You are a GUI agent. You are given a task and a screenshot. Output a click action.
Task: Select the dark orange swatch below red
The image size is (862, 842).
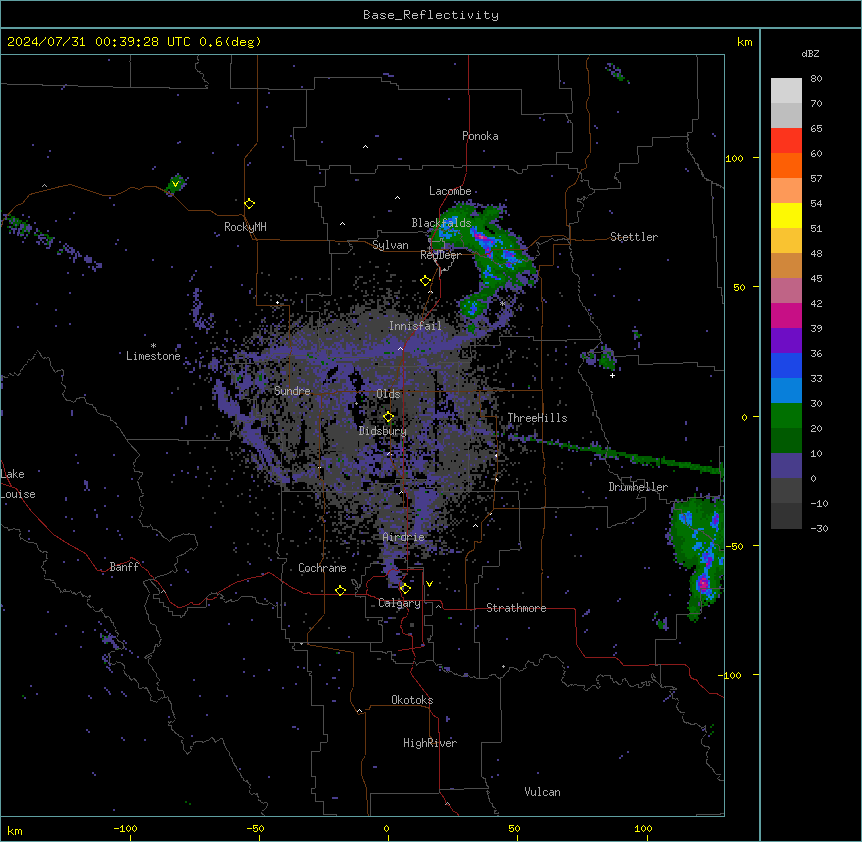[786, 165]
